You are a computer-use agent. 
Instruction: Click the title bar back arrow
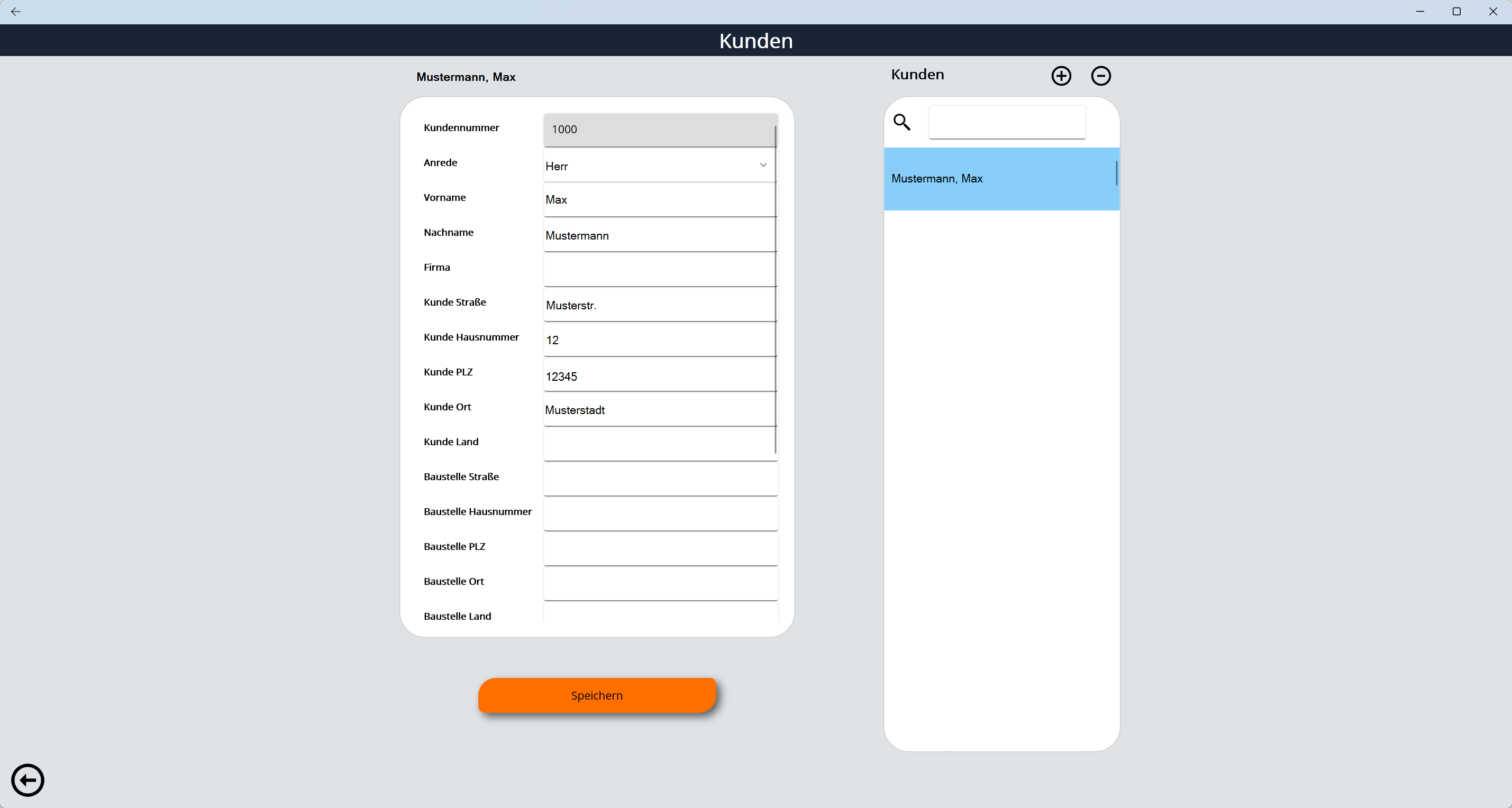[16, 12]
